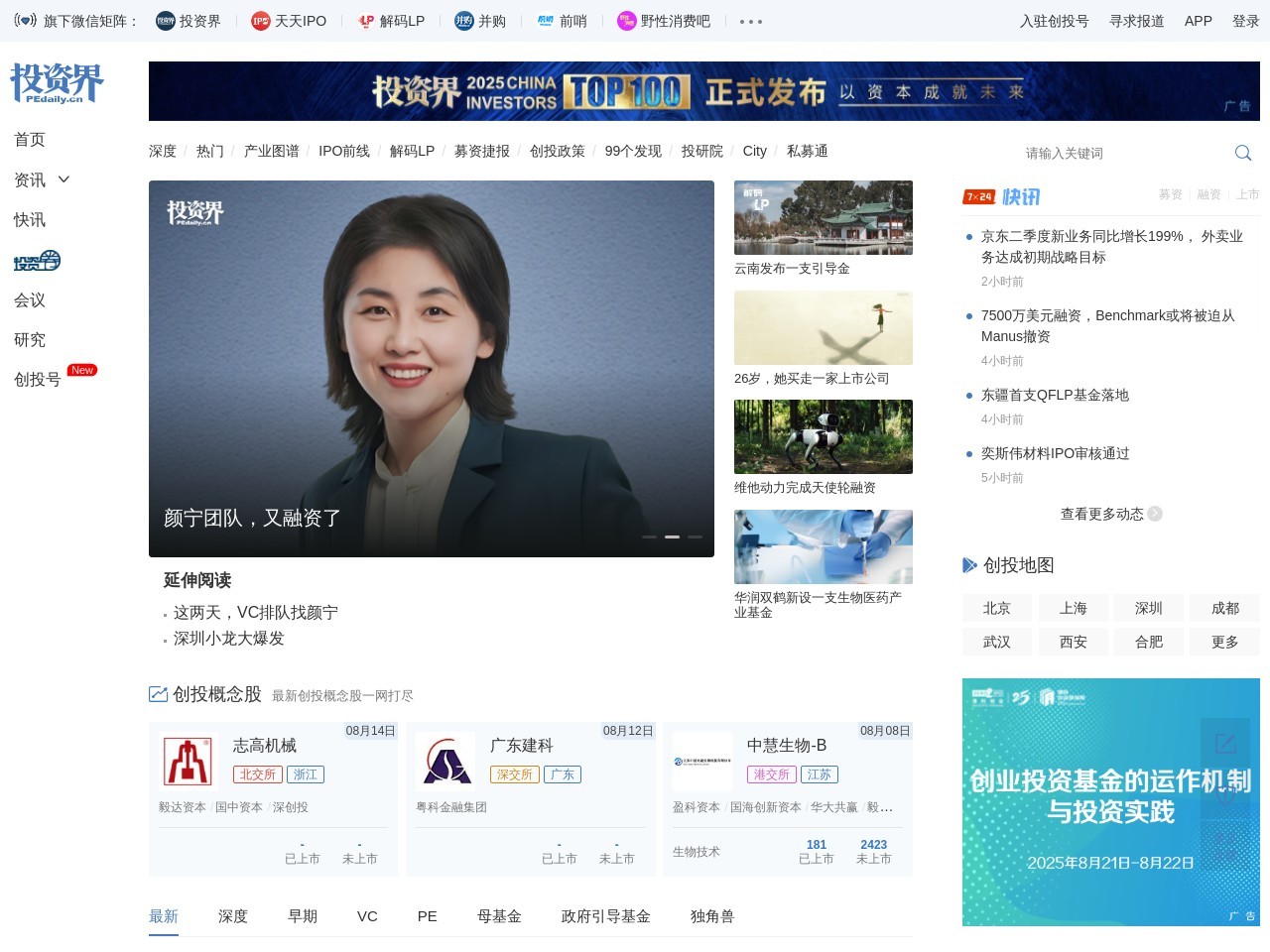This screenshot has width=1270, height=952.
Task: Click 更多 in 创投地图 cities
Action: click(x=1225, y=642)
